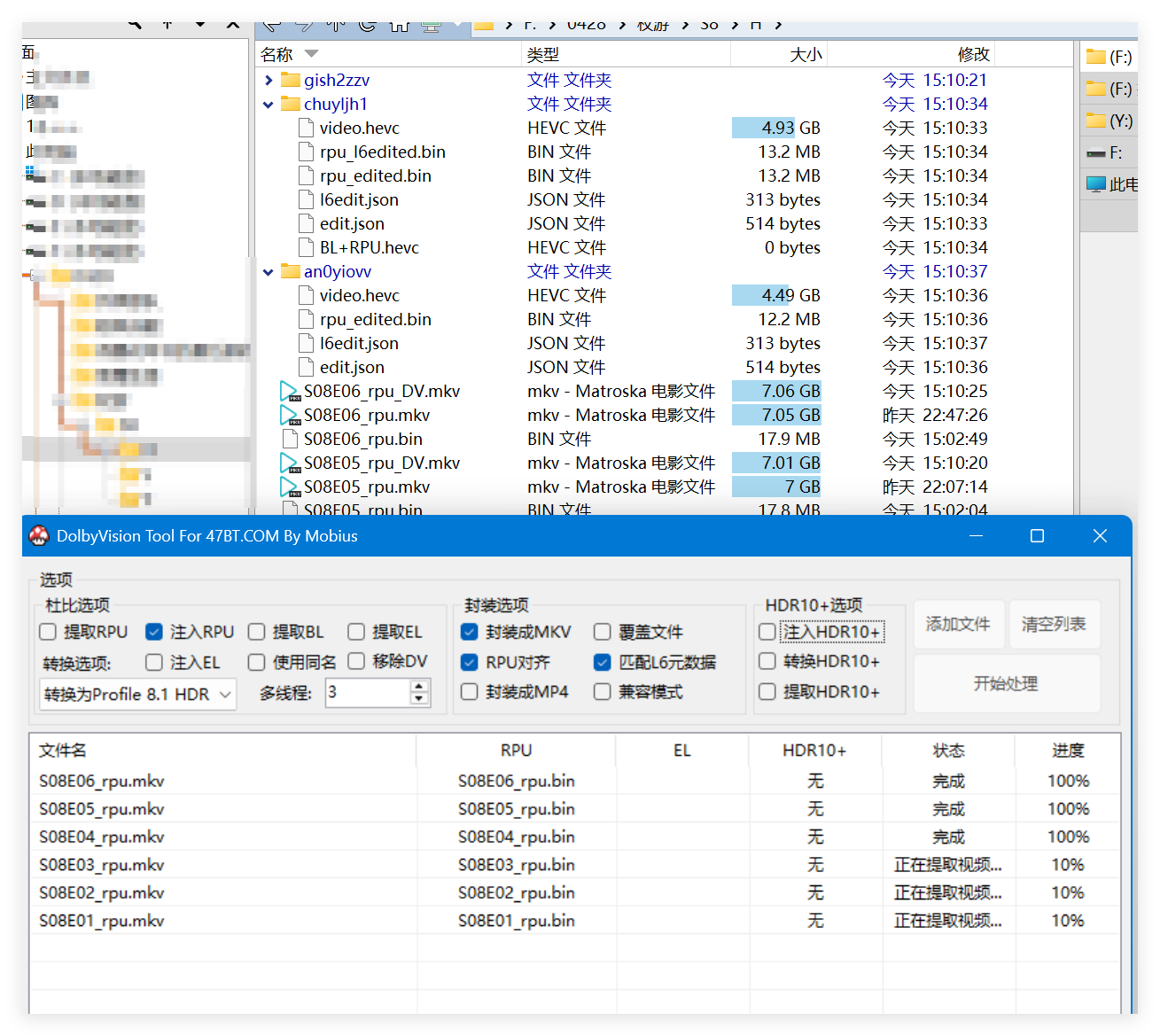1160x1036 pixels.
Task: Select the S08E05_rpu.mkv video file icon
Action: [289, 487]
